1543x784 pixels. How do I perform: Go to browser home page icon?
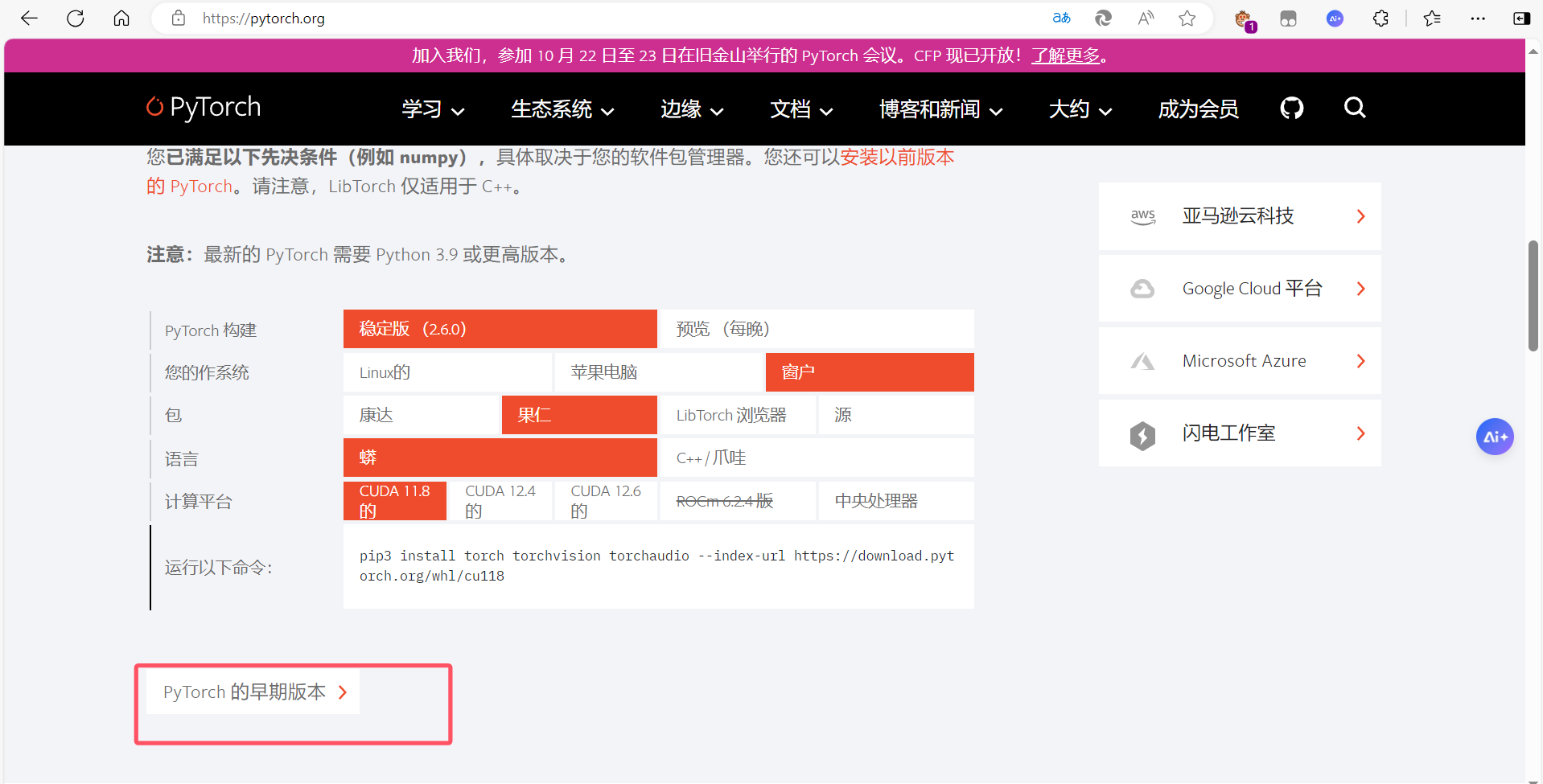tap(121, 18)
